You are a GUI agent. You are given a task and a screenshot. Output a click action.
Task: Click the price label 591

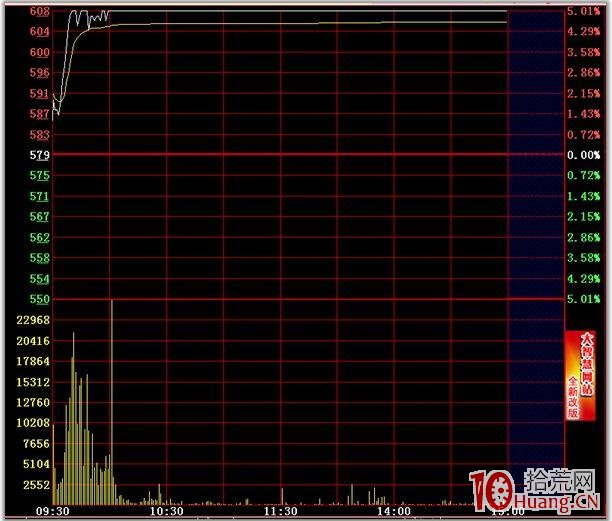40,93
